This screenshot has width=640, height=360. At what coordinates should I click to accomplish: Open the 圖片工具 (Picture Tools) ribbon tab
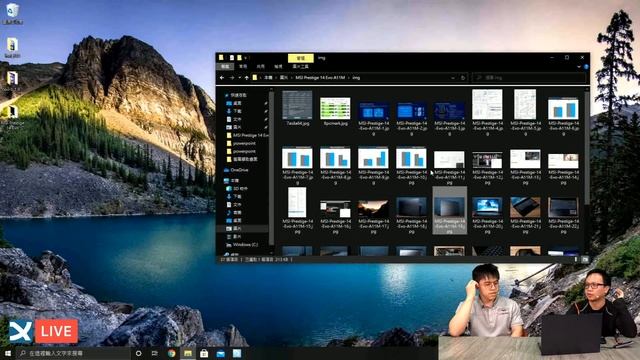click(x=300, y=66)
